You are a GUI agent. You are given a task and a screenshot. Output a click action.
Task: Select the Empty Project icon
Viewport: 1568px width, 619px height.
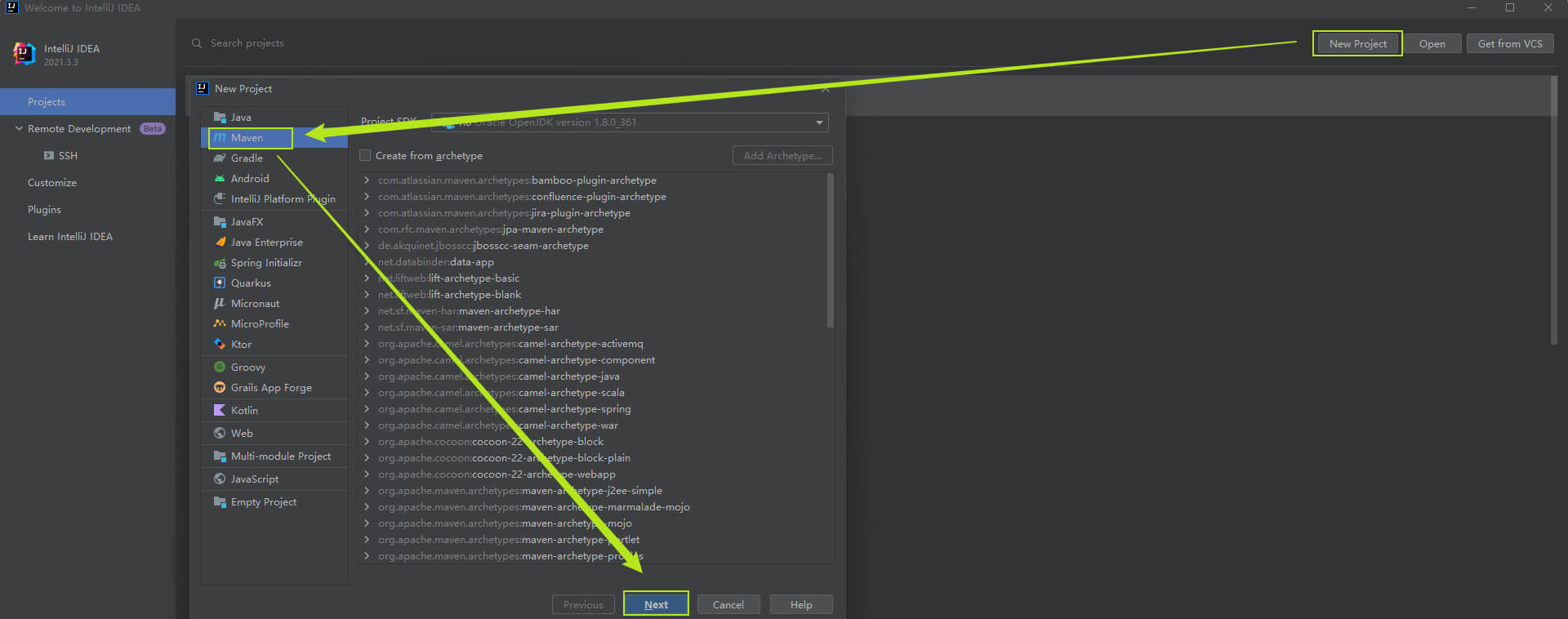[x=219, y=502]
